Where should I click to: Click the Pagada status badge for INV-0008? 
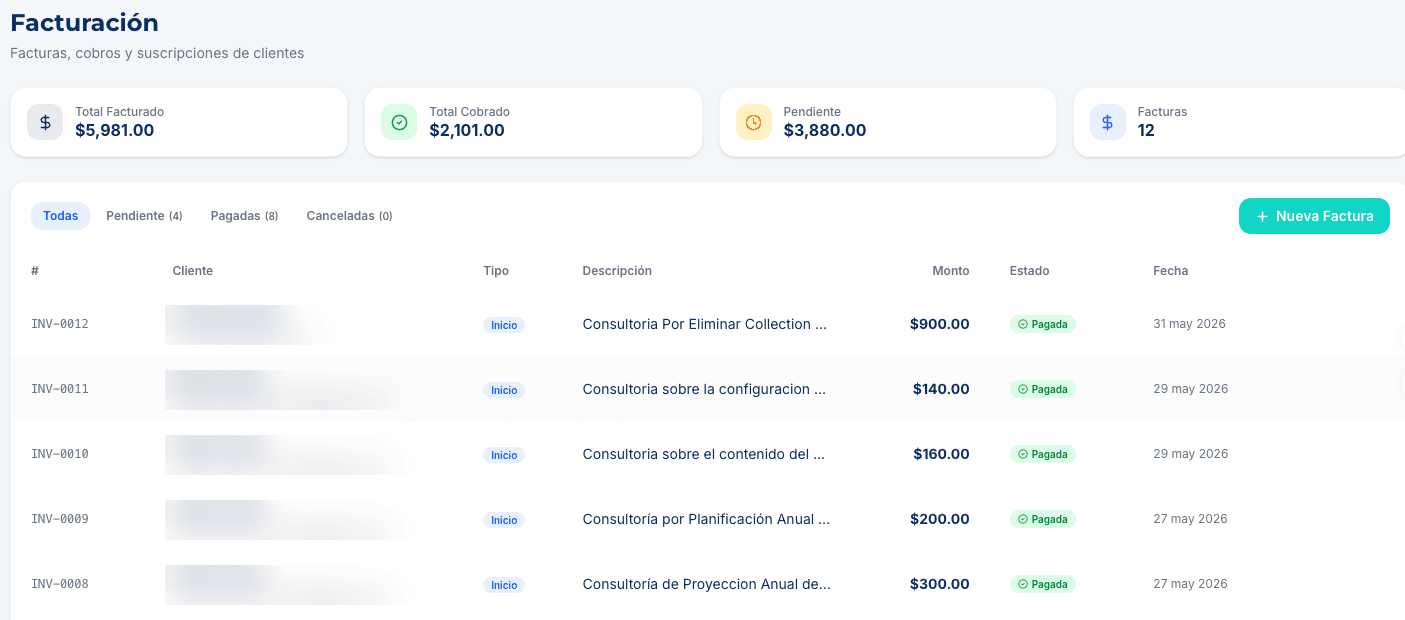tap(1043, 584)
